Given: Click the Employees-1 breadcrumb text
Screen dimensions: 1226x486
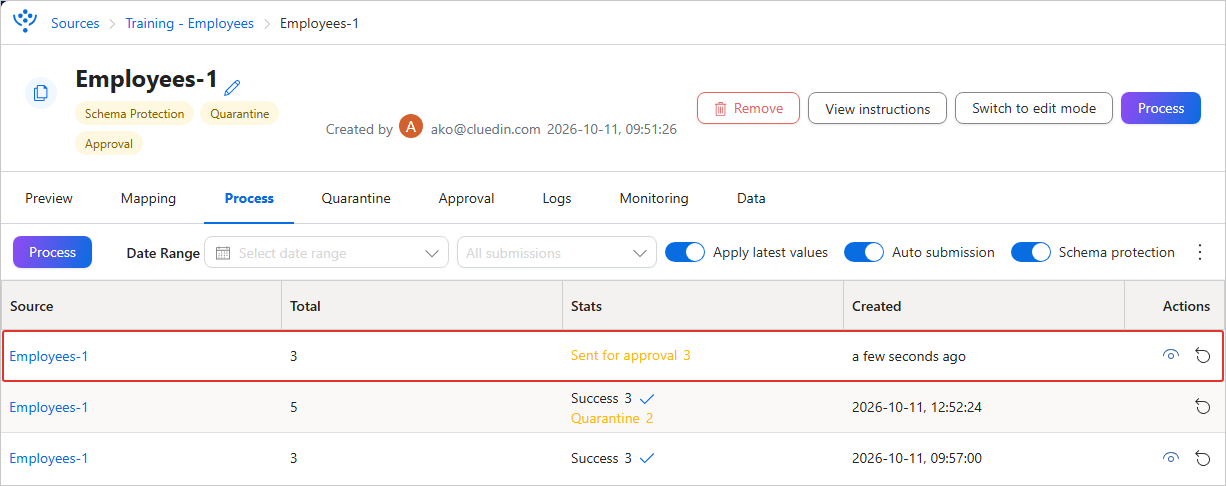Looking at the screenshot, I should (x=319, y=23).
